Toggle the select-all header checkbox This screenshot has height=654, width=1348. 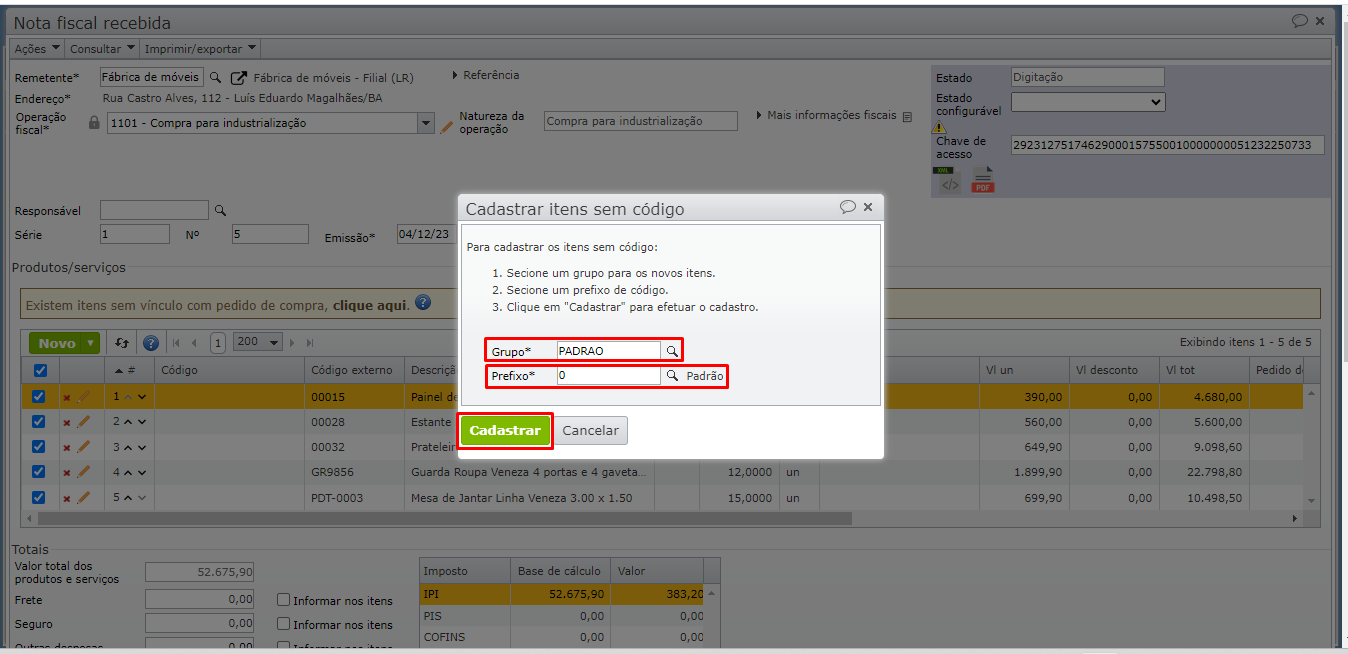(39, 370)
